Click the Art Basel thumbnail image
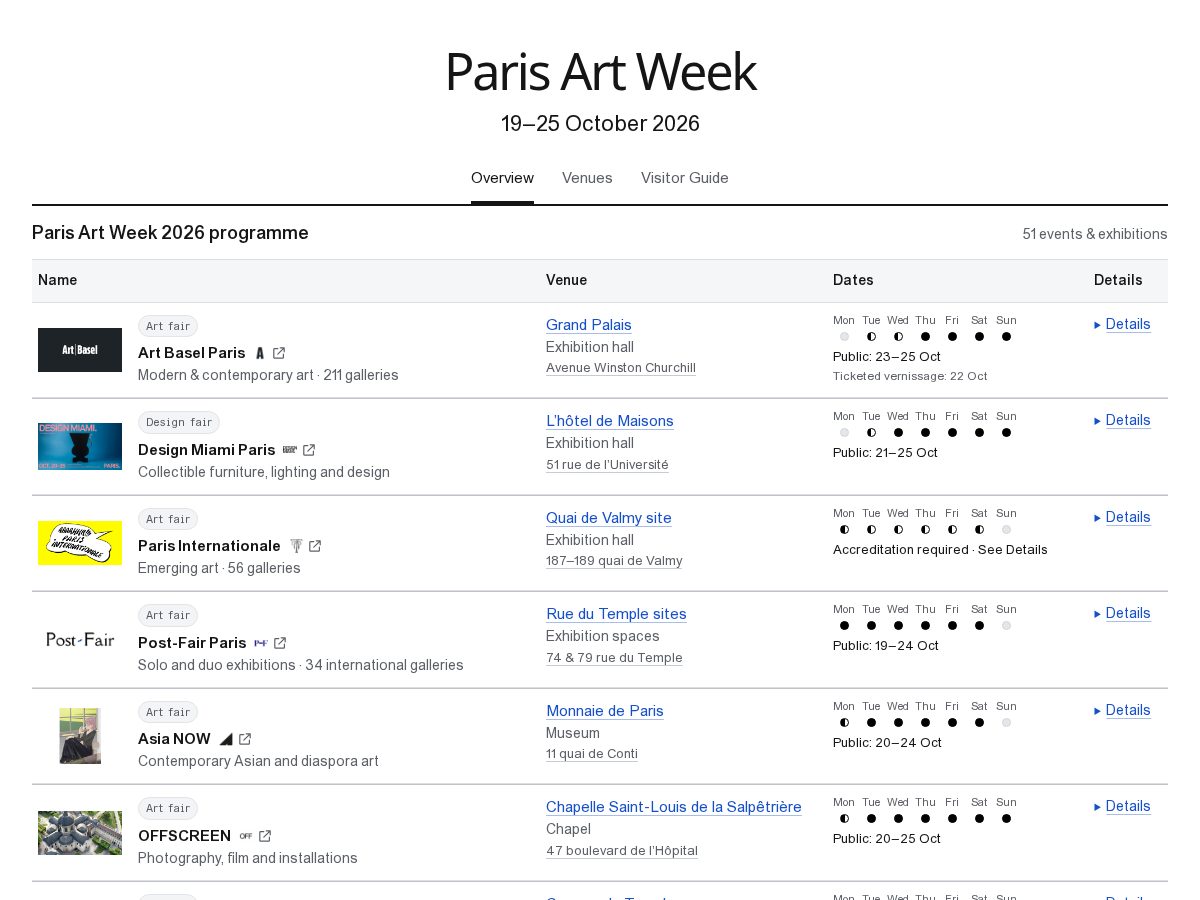The width and height of the screenshot is (1200, 900). [x=80, y=350]
